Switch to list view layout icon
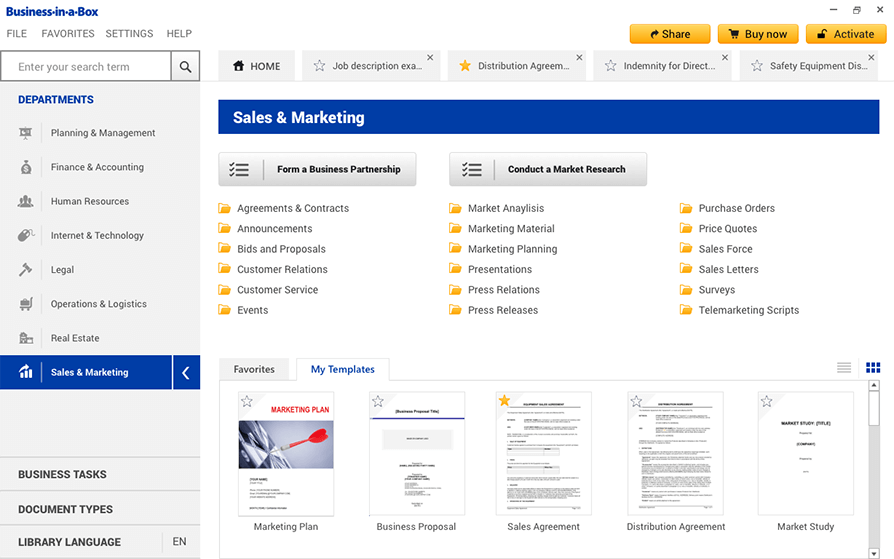This screenshot has height=559, width=894. click(844, 368)
